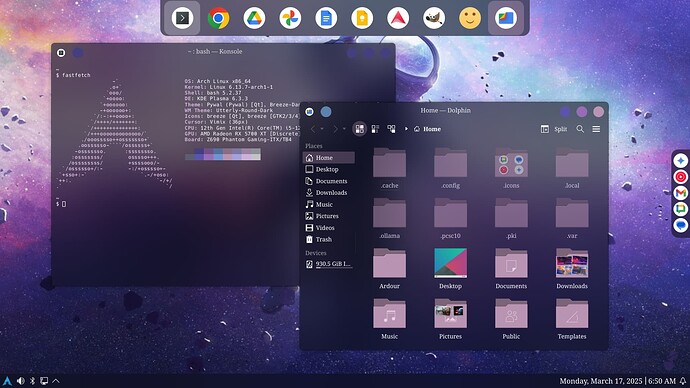Screen dimensions: 690x388
Task: Activate the highlighted file manager dock icon
Action: point(506,18)
